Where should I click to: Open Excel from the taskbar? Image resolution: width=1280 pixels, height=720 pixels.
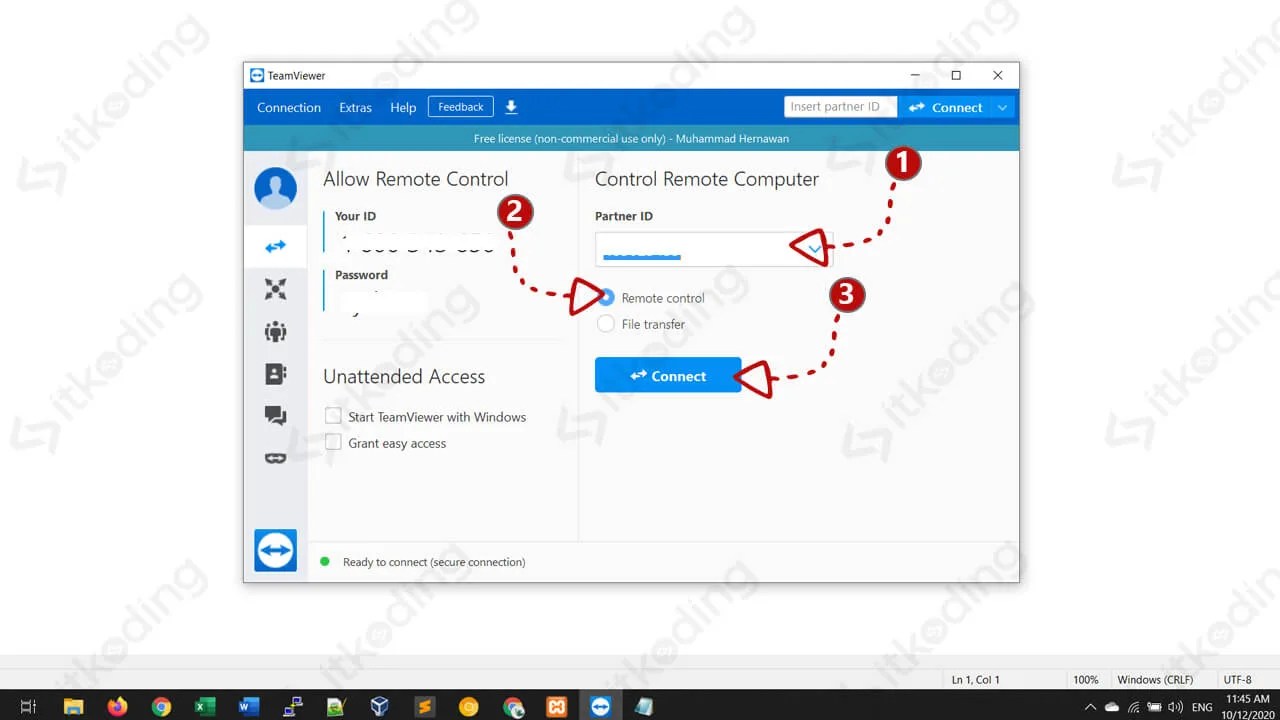(205, 706)
